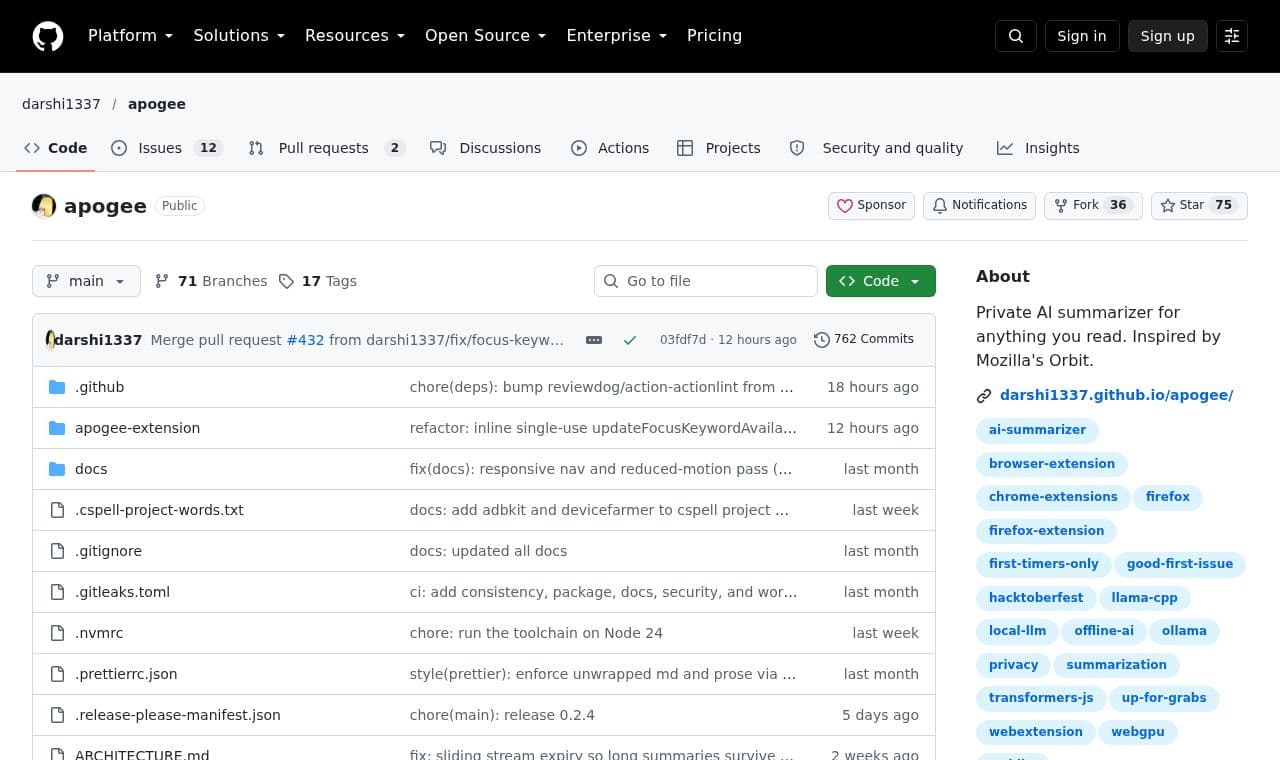Viewport: 1280px width, 760px height.
Task: Expand the Solutions menu
Action: point(239,36)
